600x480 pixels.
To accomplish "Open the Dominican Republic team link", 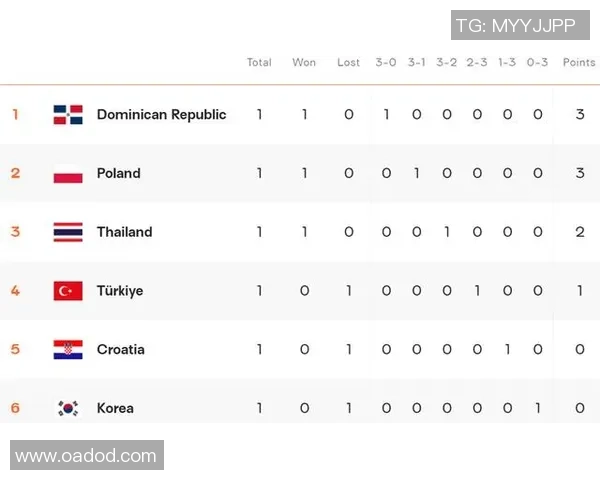I will 161,114.
